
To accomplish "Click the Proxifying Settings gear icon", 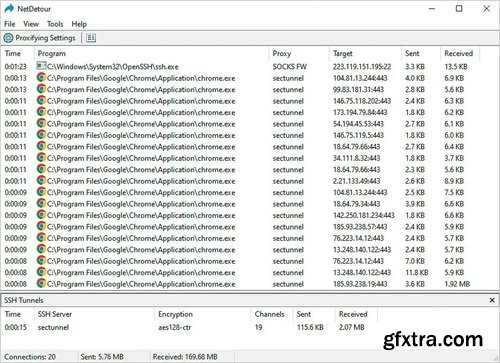I will pyautogui.click(x=8, y=38).
